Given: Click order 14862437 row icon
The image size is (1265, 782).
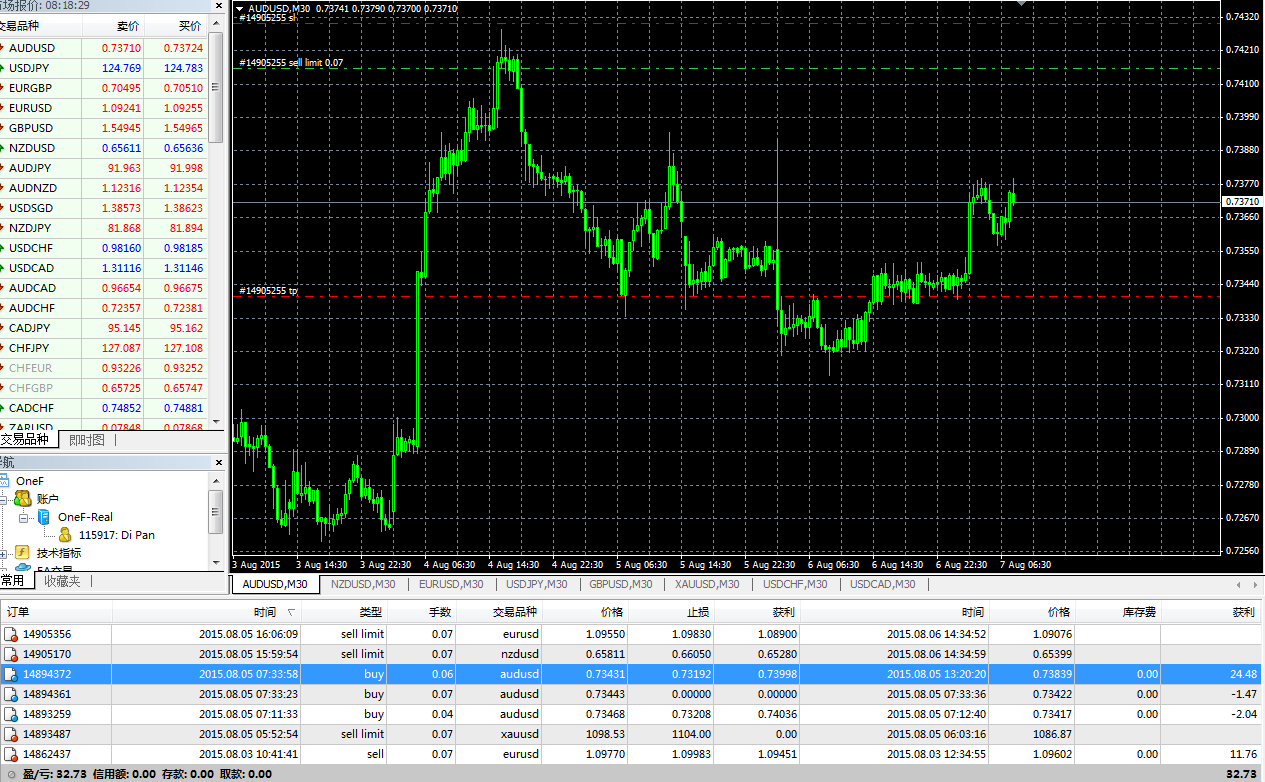Looking at the screenshot, I should (11, 754).
